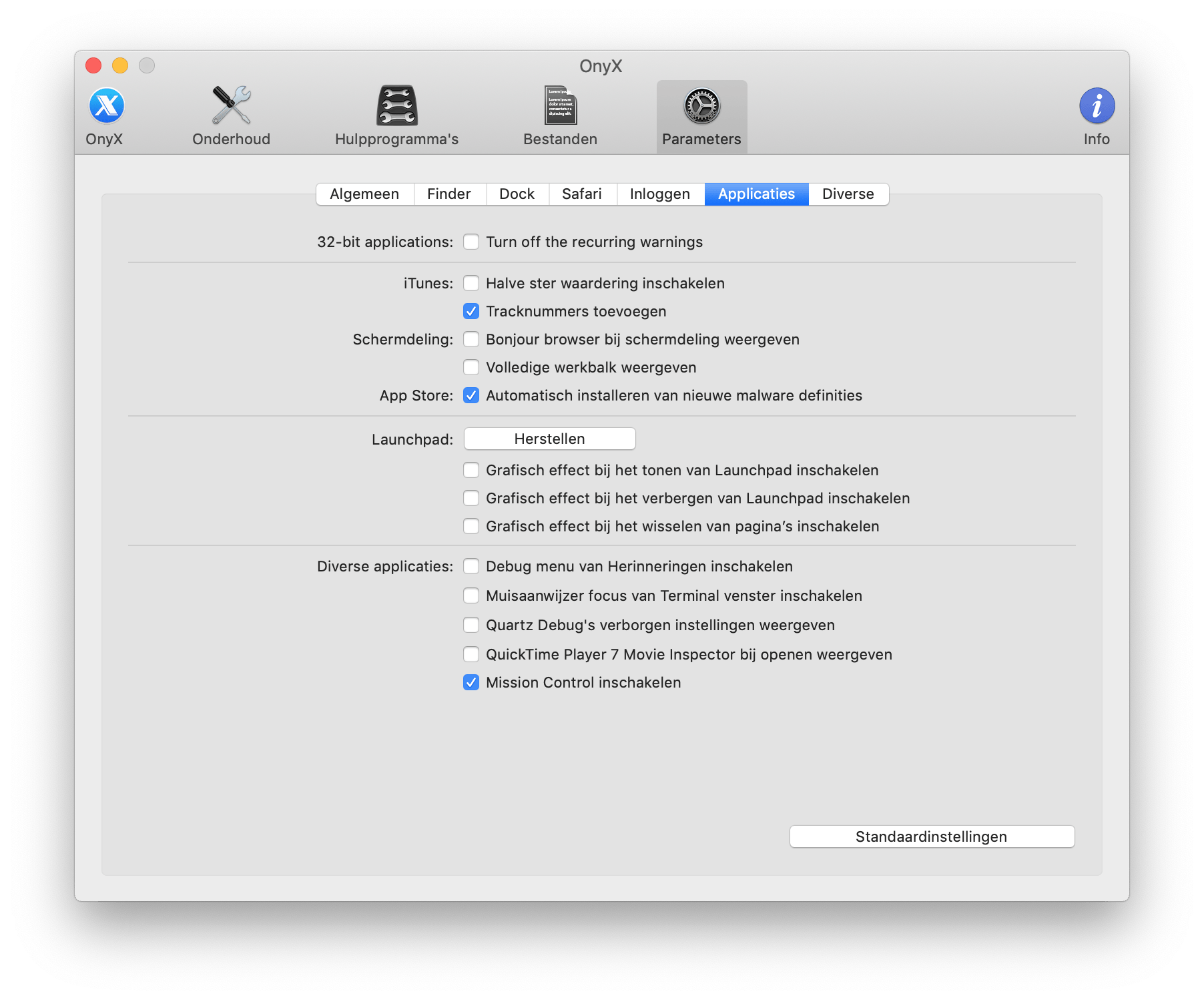Image resolution: width=1204 pixels, height=1000 pixels.
Task: Uncheck Mission Control inschakelen
Action: [471, 682]
